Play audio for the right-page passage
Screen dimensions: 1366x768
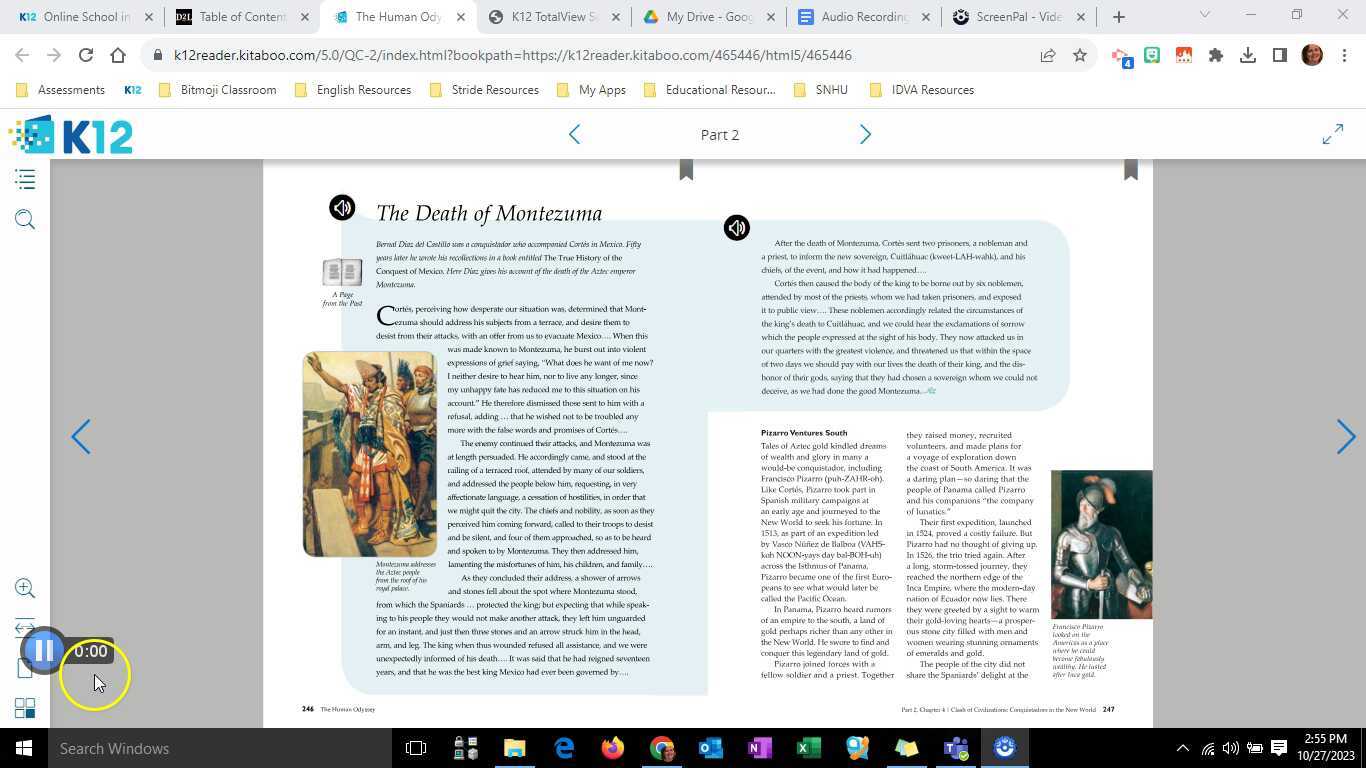736,228
